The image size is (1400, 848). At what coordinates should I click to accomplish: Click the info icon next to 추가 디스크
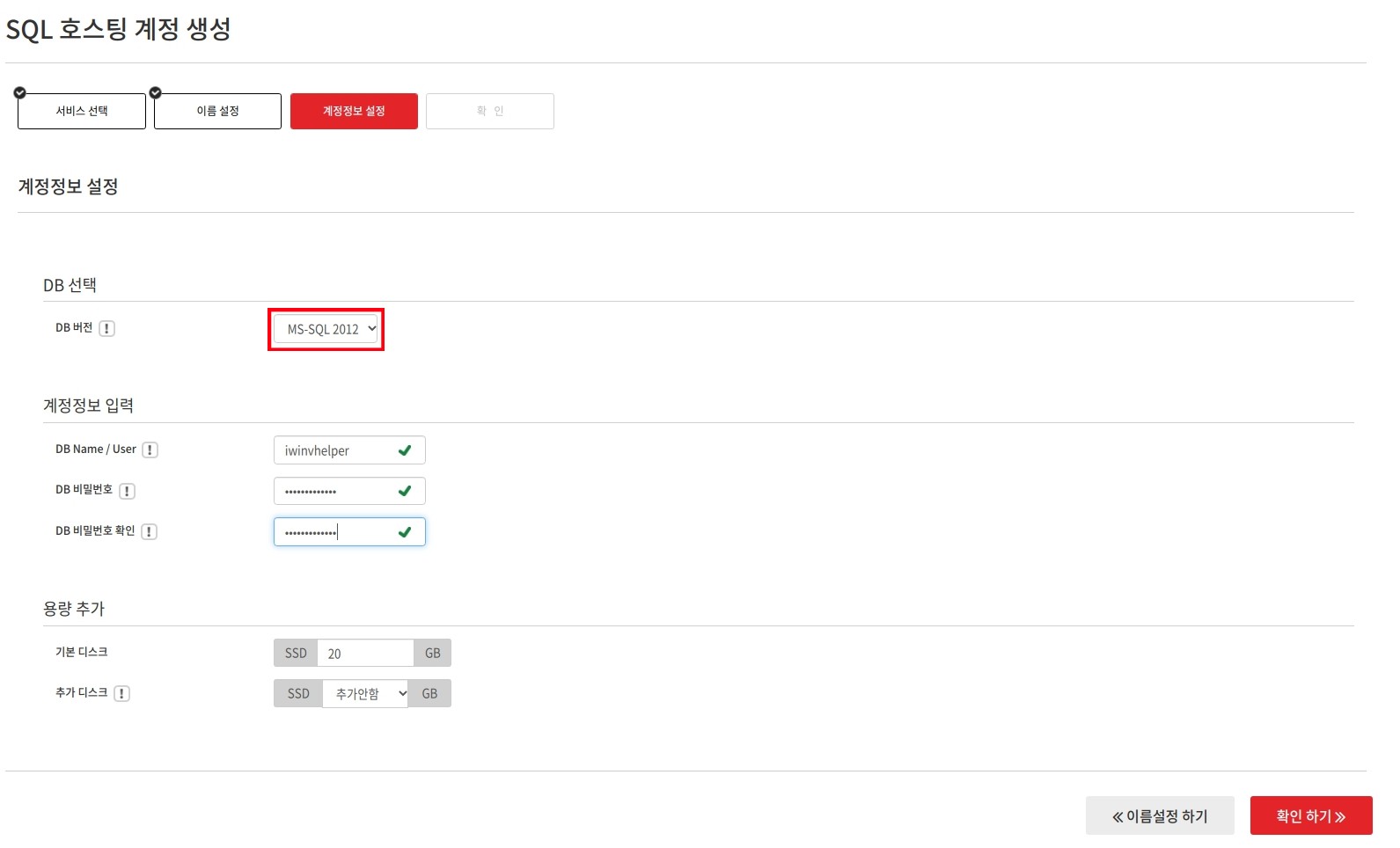pyautogui.click(x=121, y=693)
